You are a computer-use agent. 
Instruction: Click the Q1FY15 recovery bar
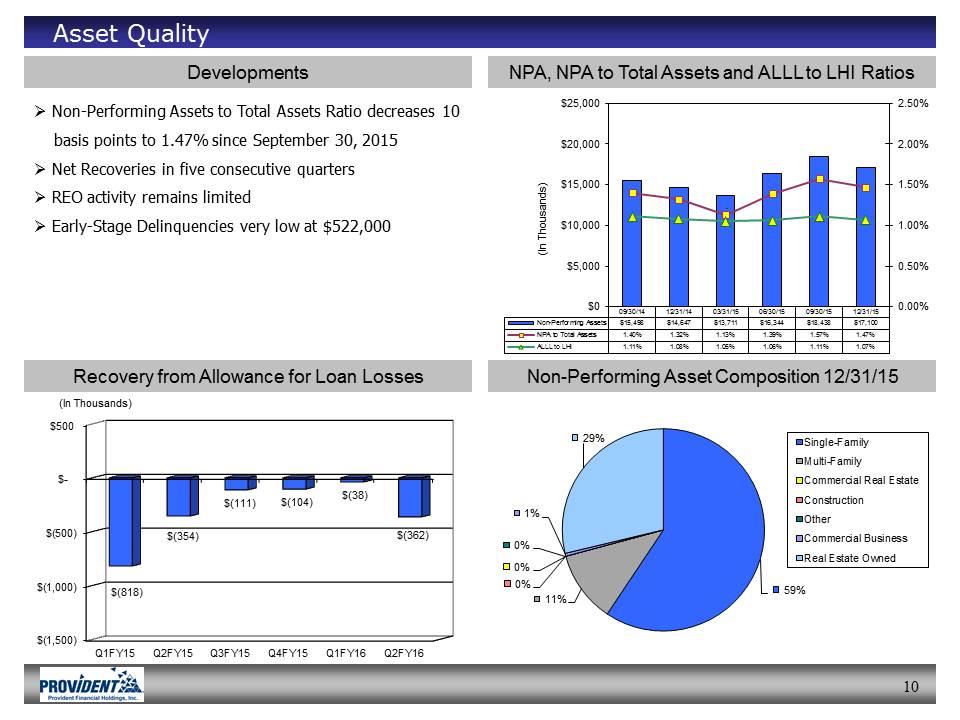click(125, 522)
